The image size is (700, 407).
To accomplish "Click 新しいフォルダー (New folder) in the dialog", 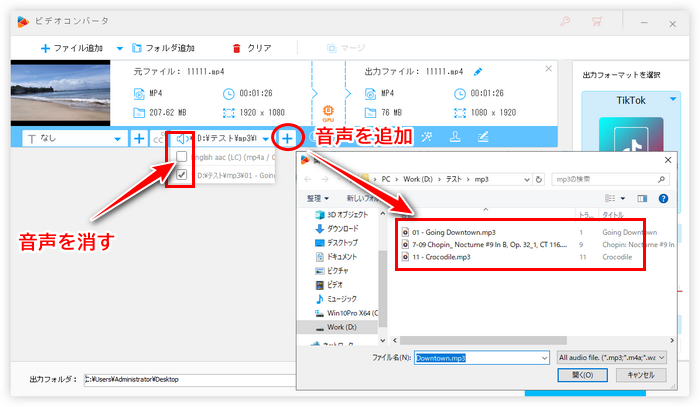I will click(x=364, y=198).
